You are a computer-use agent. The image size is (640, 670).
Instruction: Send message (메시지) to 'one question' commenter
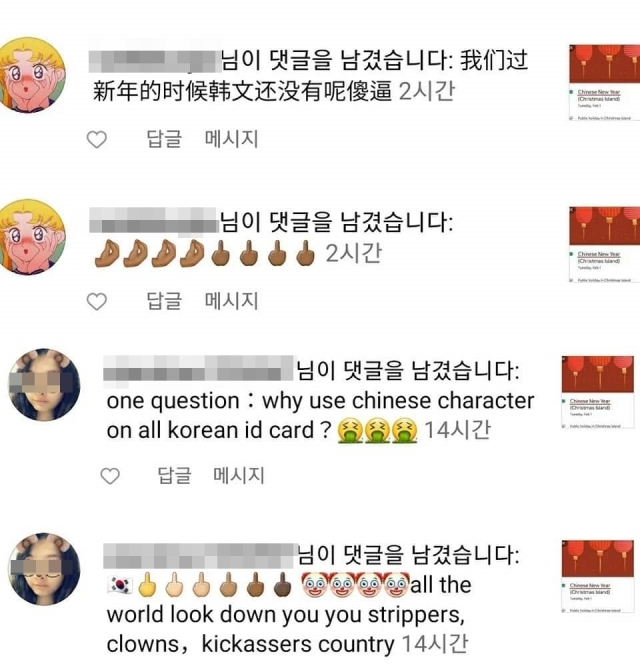[239, 475]
